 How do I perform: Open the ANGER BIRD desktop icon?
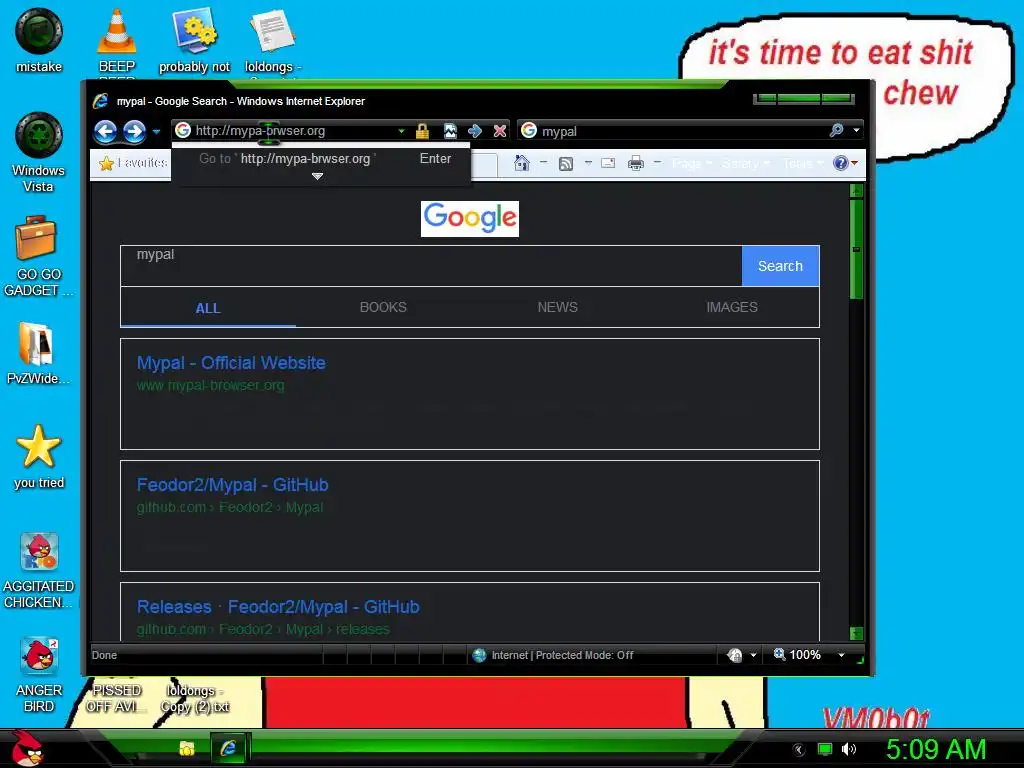point(39,675)
